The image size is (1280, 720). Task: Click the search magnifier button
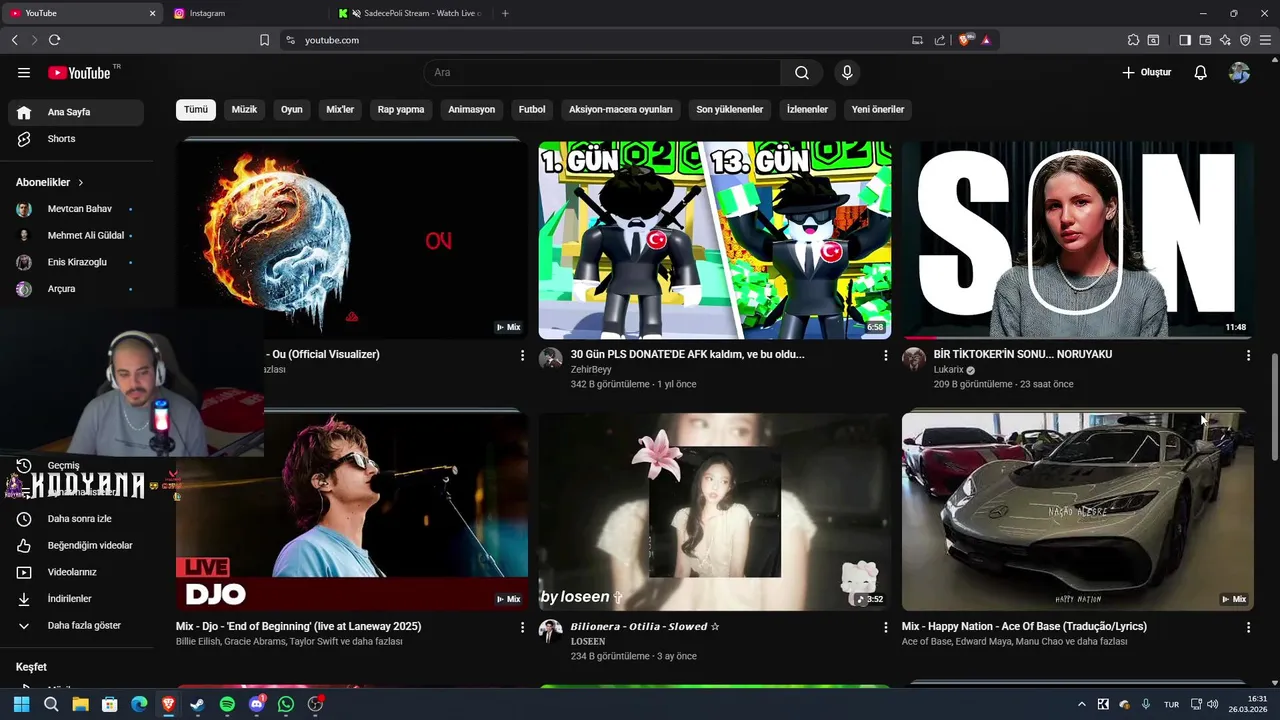click(x=802, y=72)
